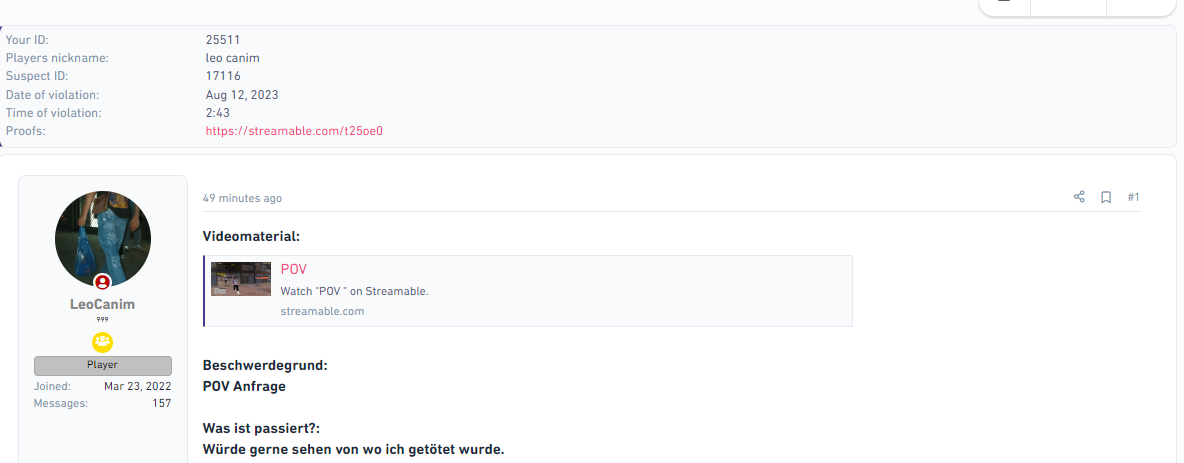Bookmark post #1 with the bookmark icon
Screen dimensions: 1184x463
[1106, 197]
